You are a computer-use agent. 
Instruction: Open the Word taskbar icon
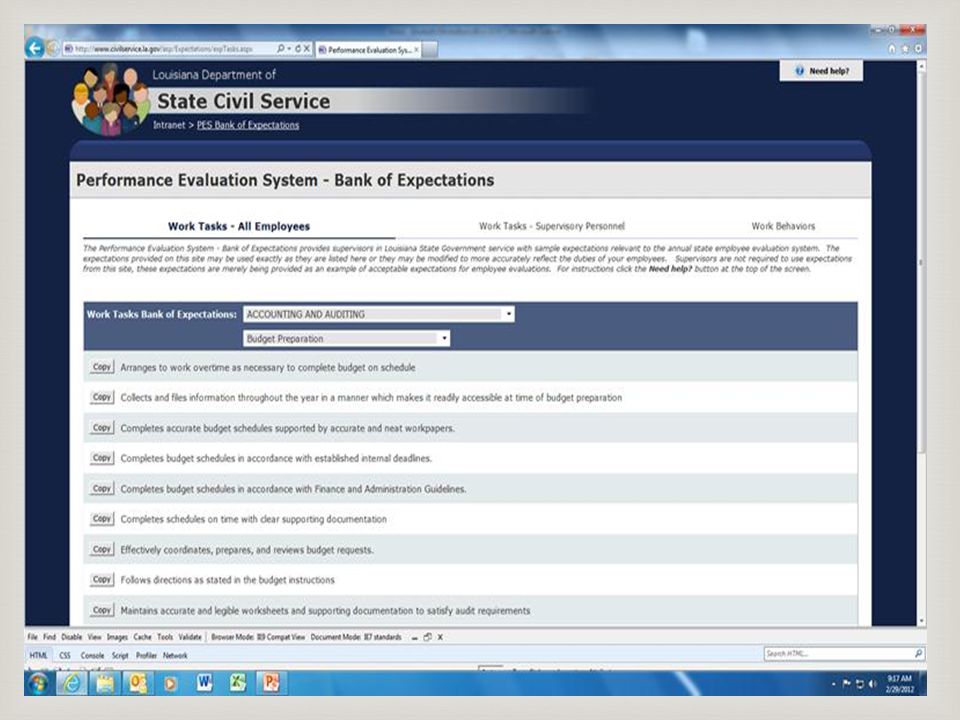coord(204,683)
